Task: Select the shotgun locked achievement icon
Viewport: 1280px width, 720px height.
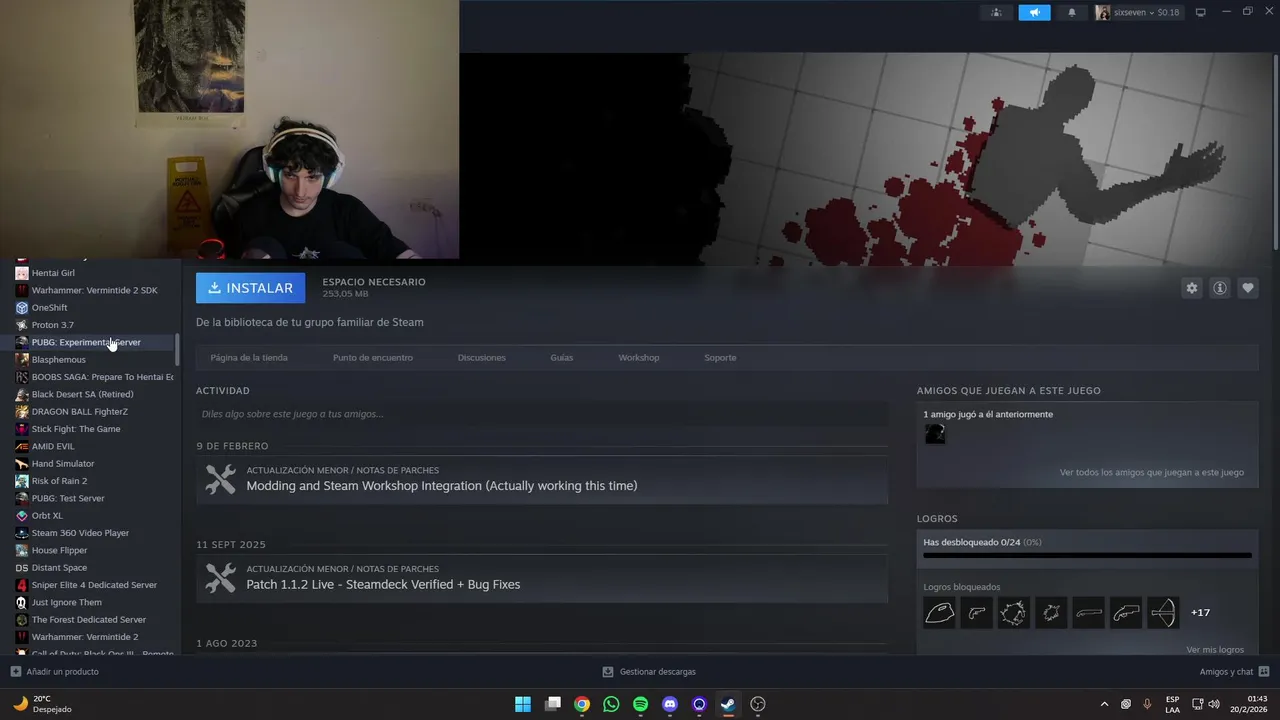Action: point(1089,613)
